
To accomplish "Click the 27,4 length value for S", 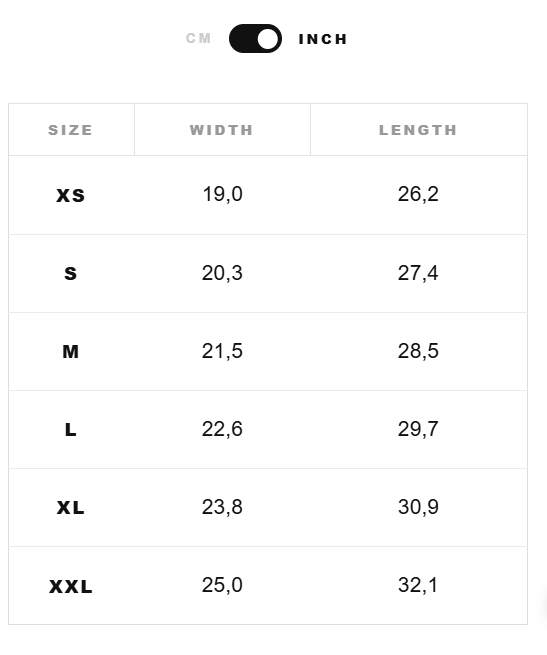I will (x=418, y=273).
